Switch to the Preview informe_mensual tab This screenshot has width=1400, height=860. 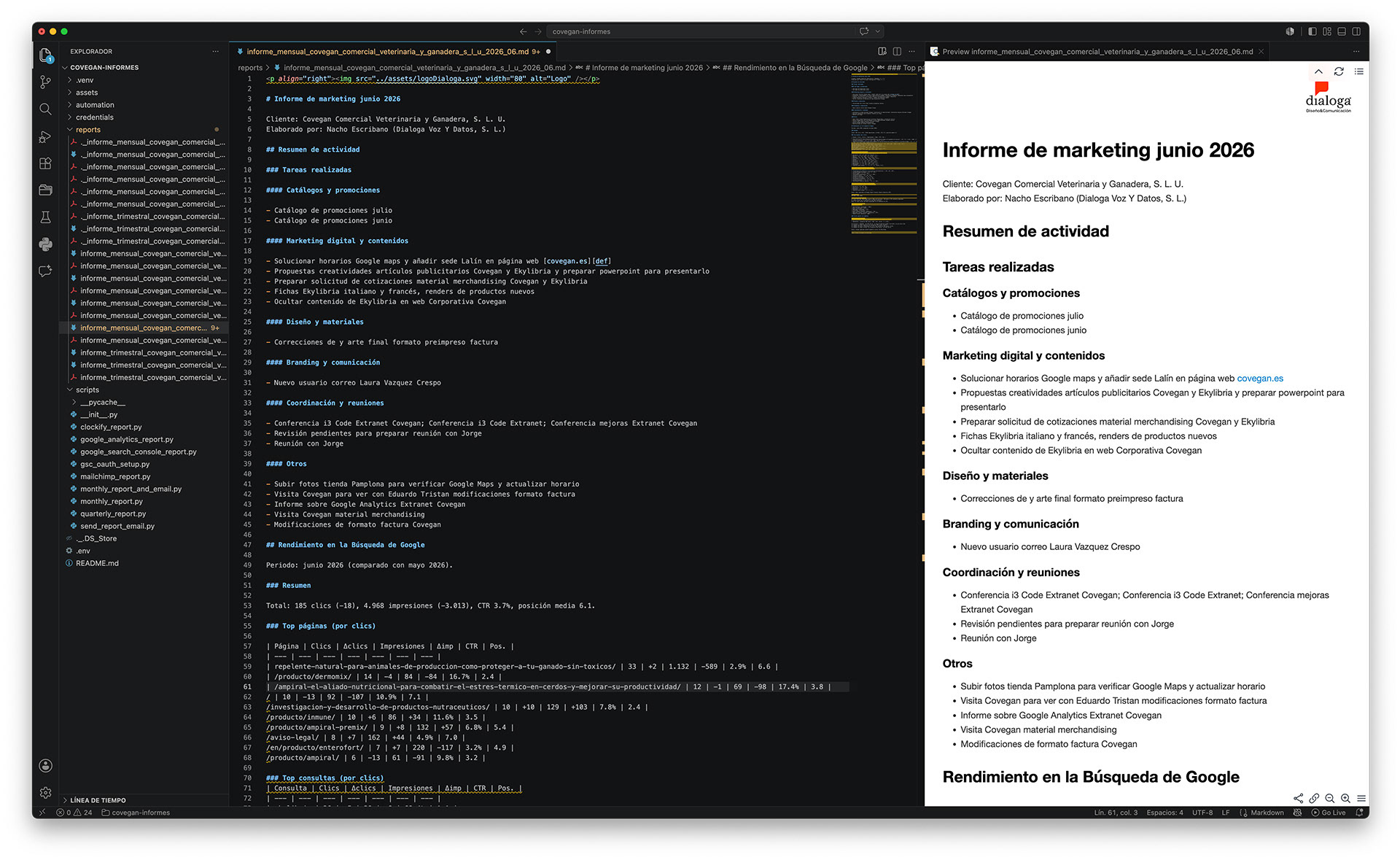[x=1097, y=51]
